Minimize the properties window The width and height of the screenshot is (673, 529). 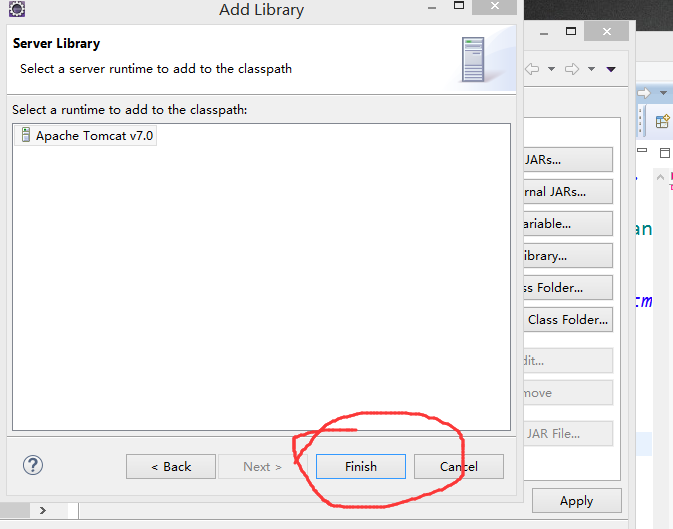coord(544,33)
